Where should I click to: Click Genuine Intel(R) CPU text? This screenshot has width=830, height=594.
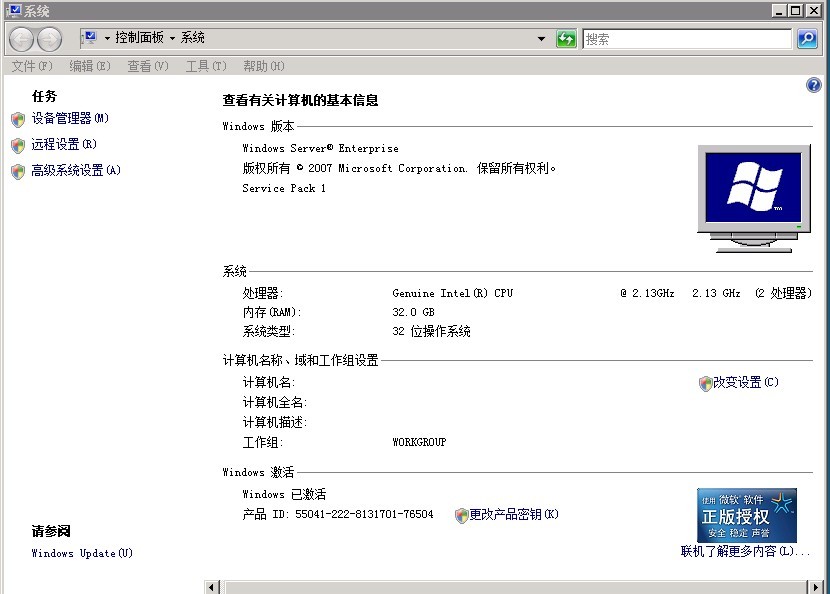pos(453,293)
